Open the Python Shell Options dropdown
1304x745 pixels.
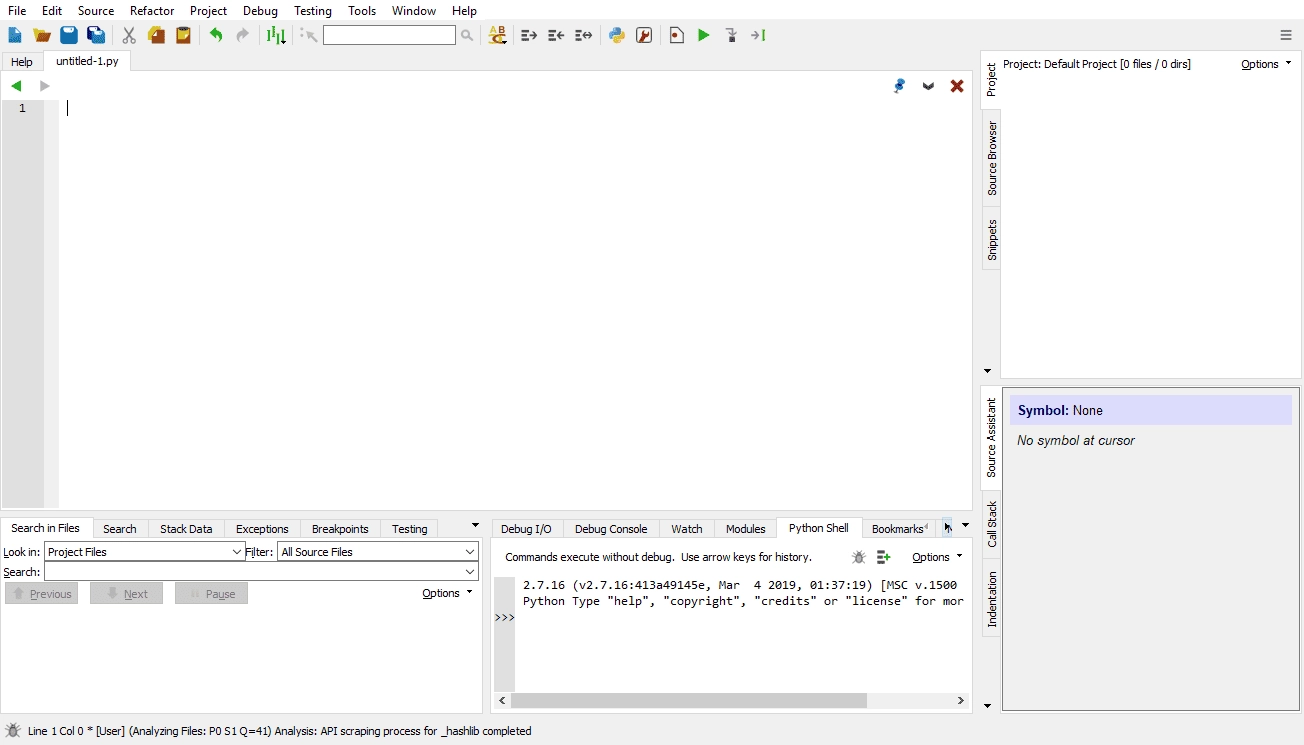pyautogui.click(x=937, y=557)
